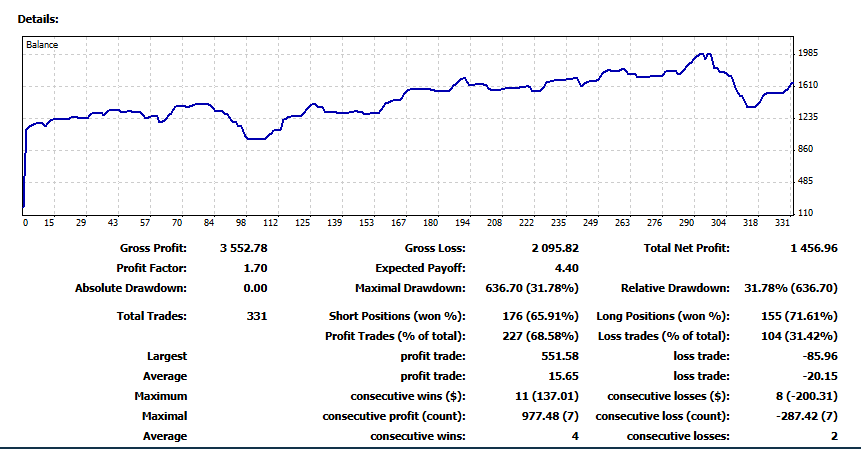The width and height of the screenshot is (861, 449).
Task: Click the Profit Factor value 1.70
Action: [x=255, y=268]
